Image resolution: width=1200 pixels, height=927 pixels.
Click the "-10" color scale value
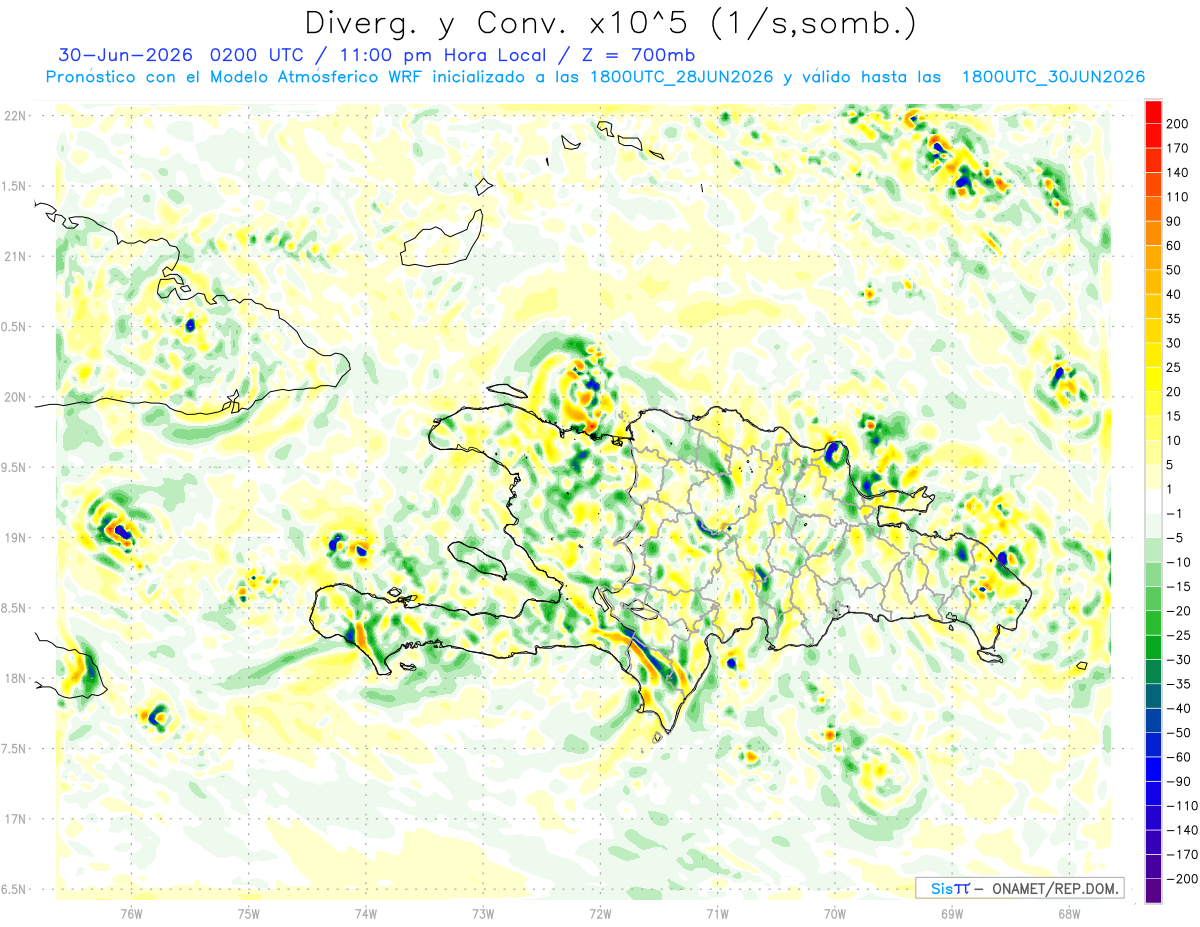click(x=1177, y=562)
